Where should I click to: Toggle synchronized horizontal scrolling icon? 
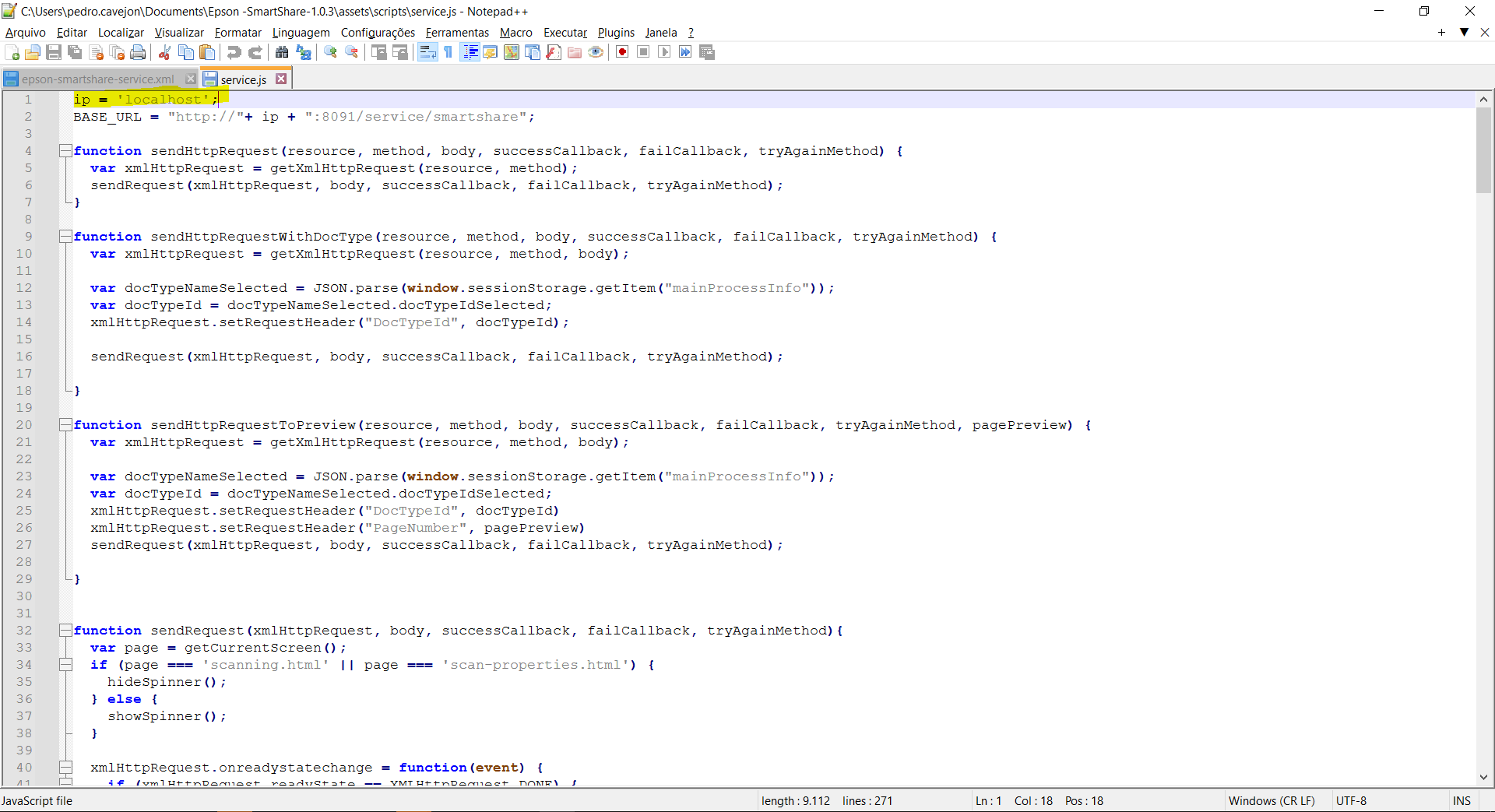[400, 52]
